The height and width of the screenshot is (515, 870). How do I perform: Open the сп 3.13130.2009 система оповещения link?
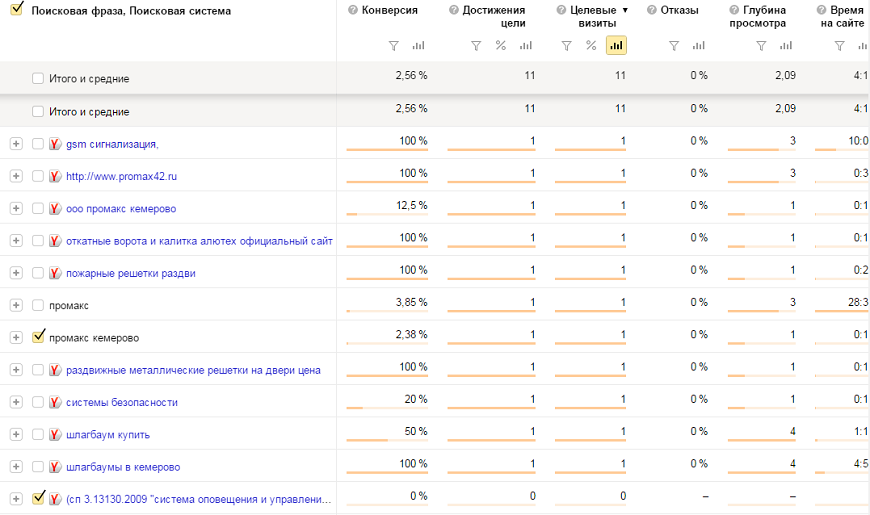(x=199, y=499)
